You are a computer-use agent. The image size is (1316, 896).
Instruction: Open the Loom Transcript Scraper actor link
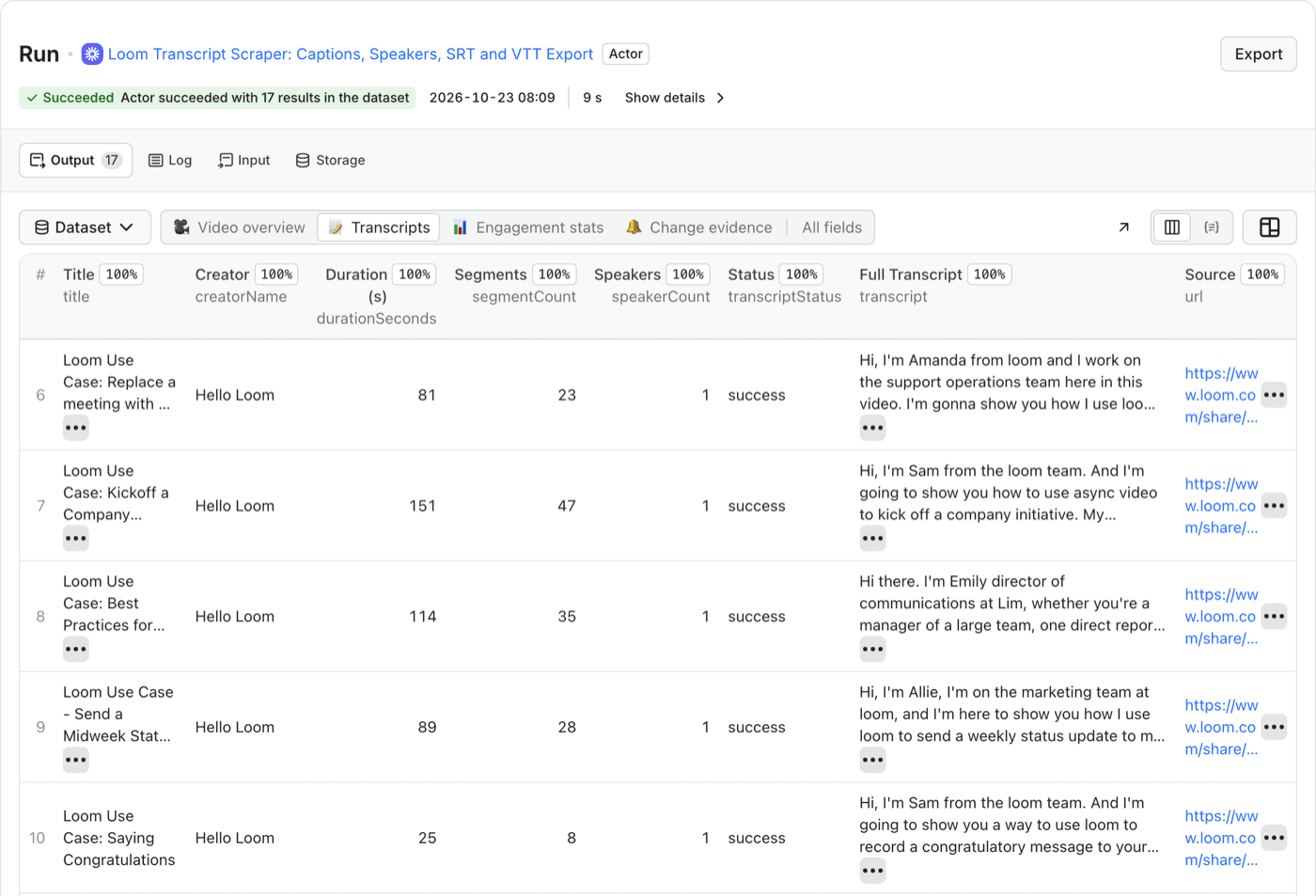(x=351, y=55)
